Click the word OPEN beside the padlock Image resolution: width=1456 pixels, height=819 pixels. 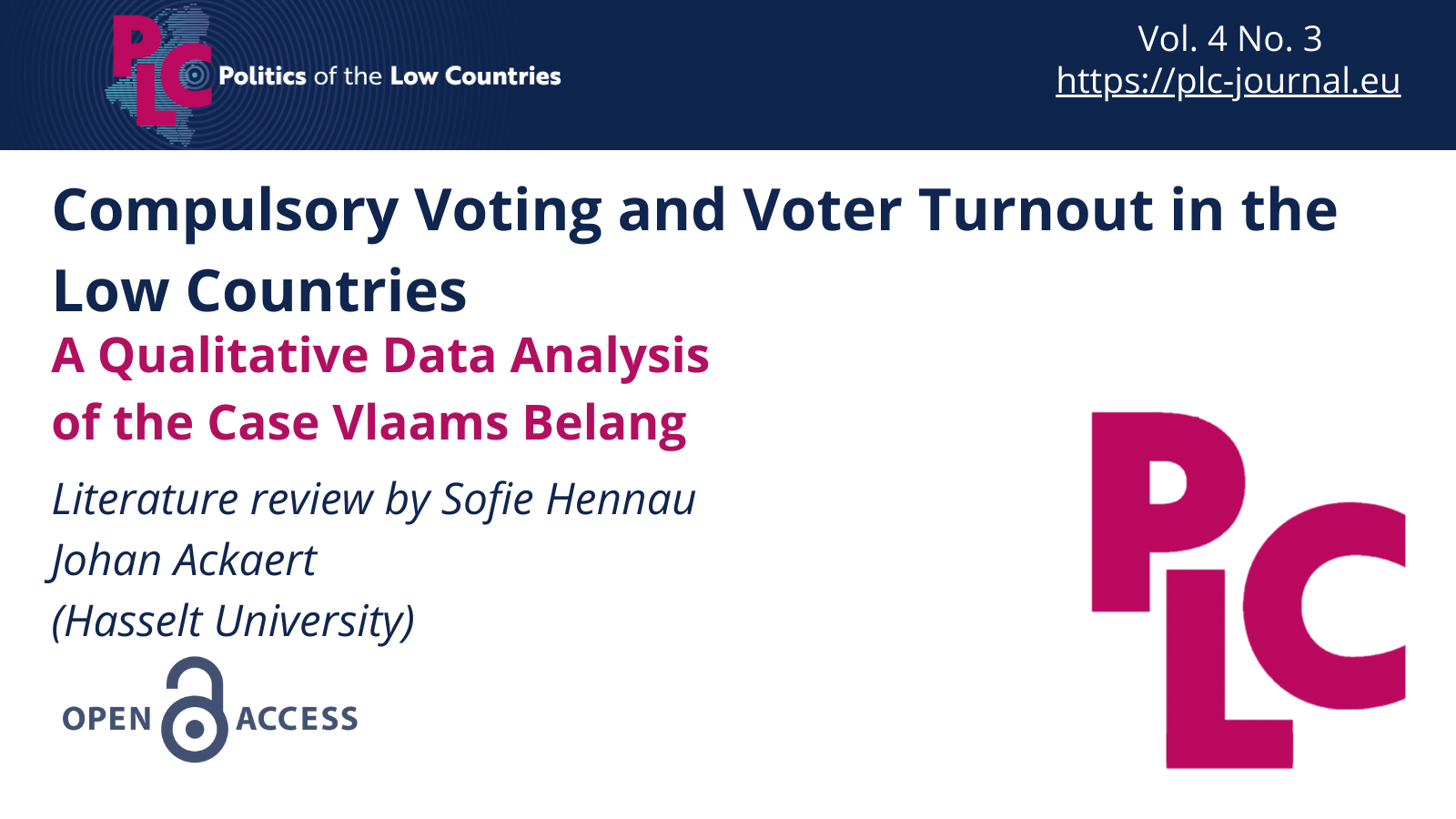[107, 719]
